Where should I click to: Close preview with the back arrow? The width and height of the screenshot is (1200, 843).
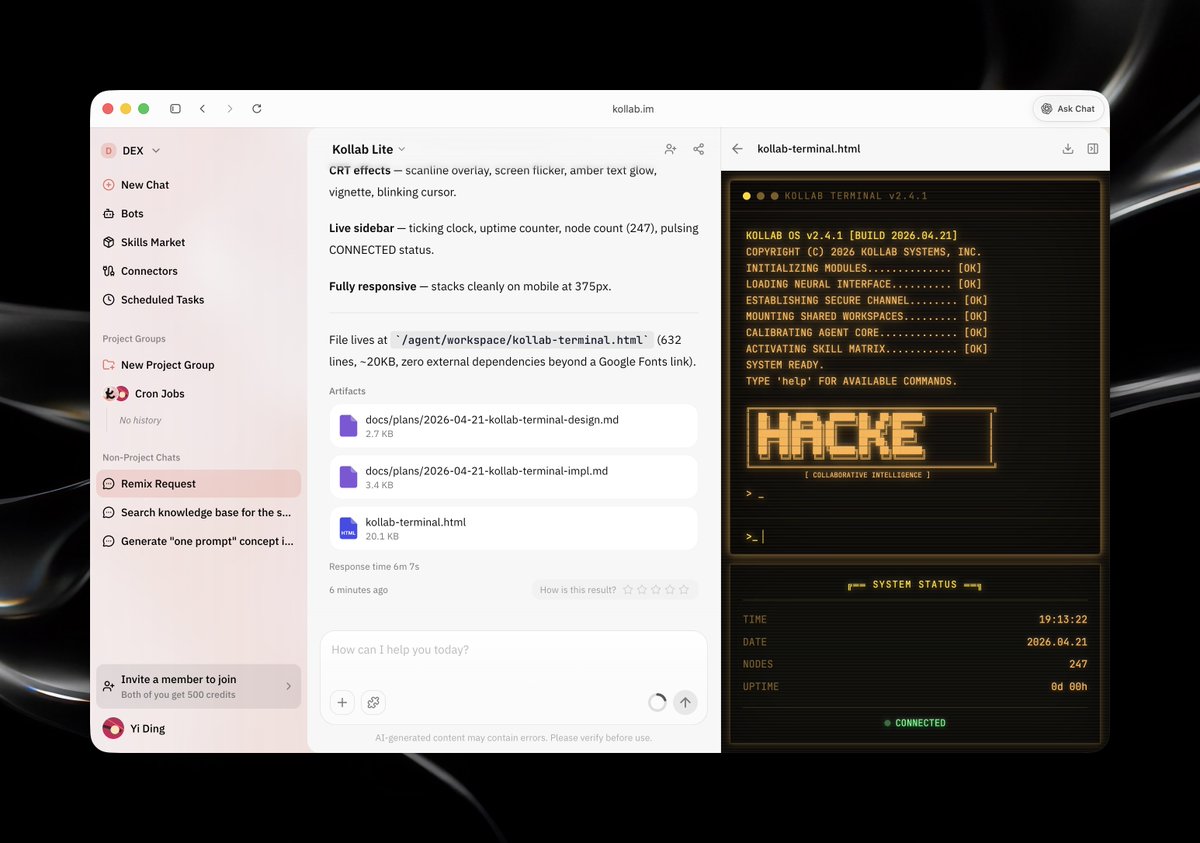pos(738,149)
